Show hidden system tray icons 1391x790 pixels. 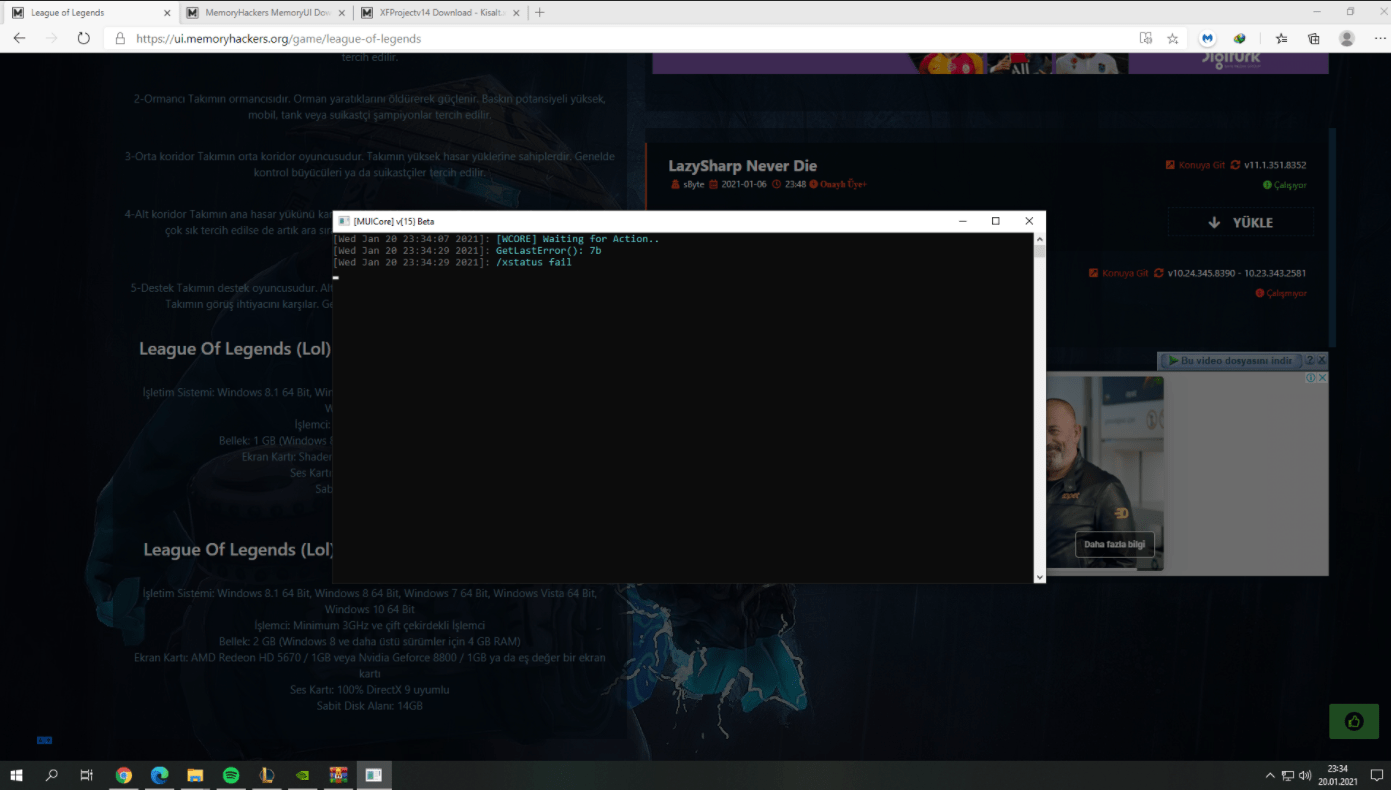click(x=1270, y=775)
